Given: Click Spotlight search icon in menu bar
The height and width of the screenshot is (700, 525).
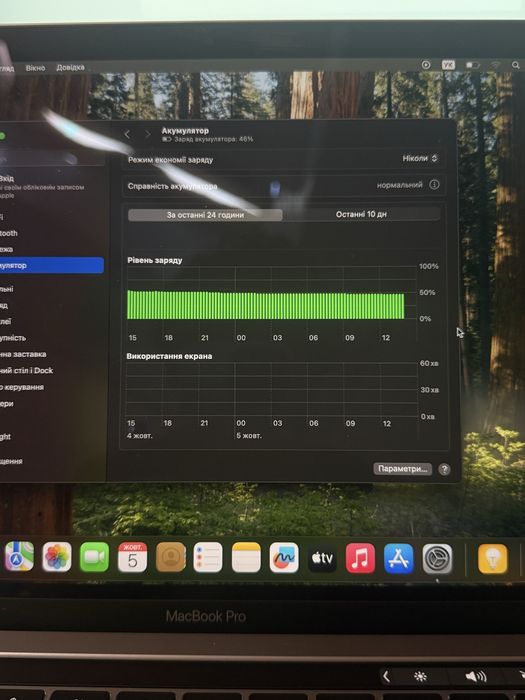Looking at the screenshot, I should coord(516,65).
